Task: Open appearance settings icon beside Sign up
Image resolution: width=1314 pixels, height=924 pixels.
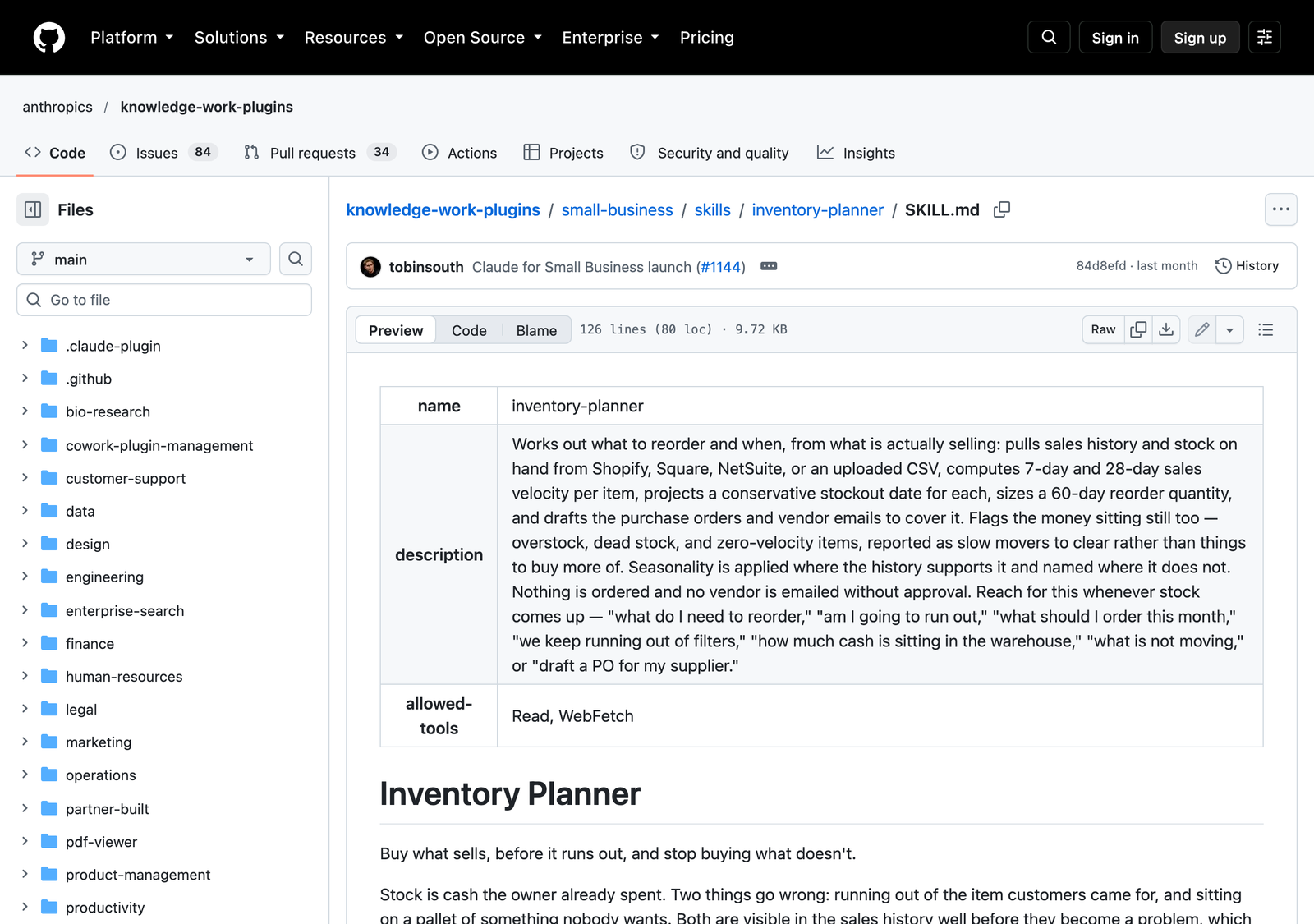Action: pyautogui.click(x=1265, y=38)
